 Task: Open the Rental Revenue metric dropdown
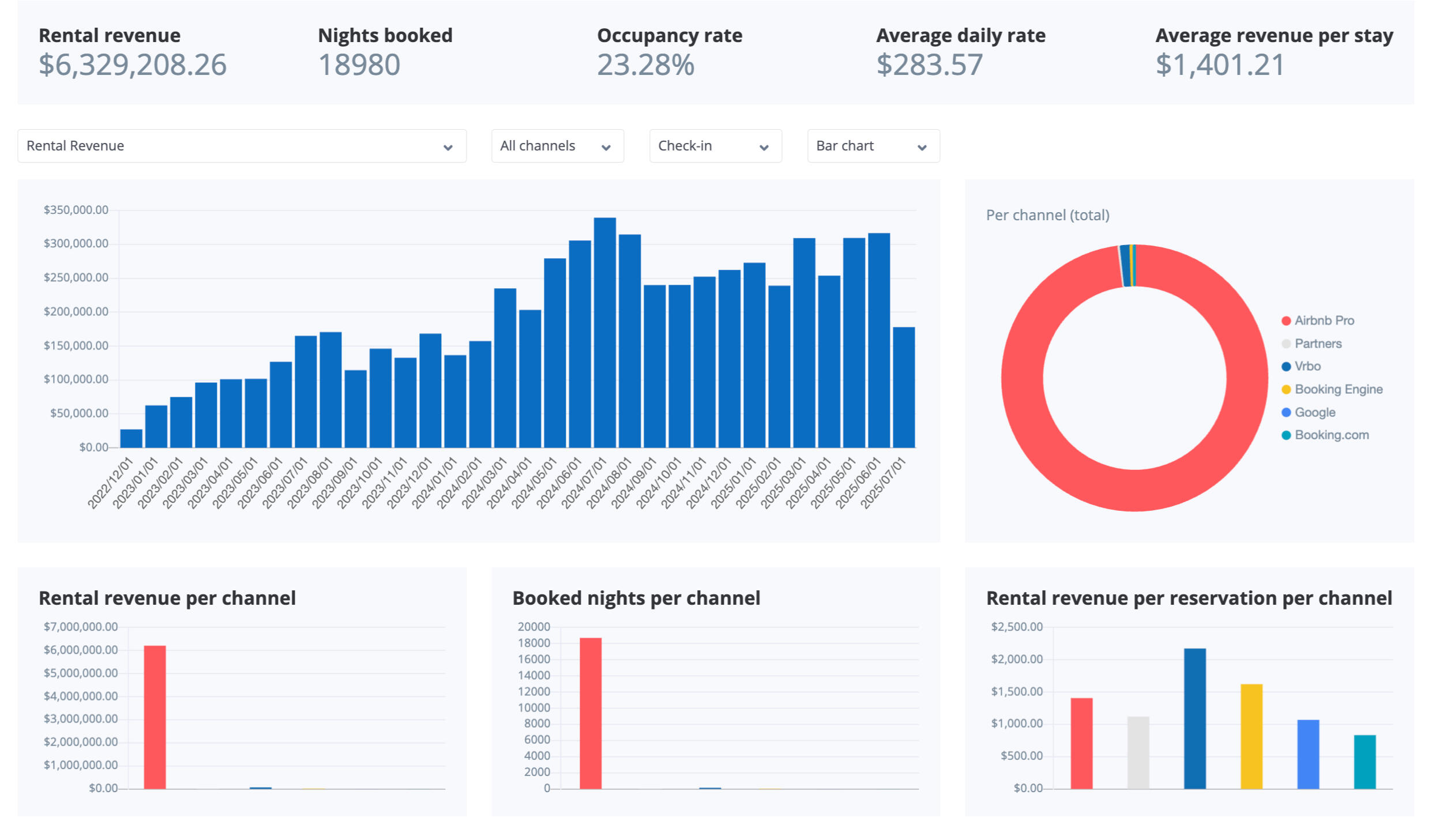(242, 146)
